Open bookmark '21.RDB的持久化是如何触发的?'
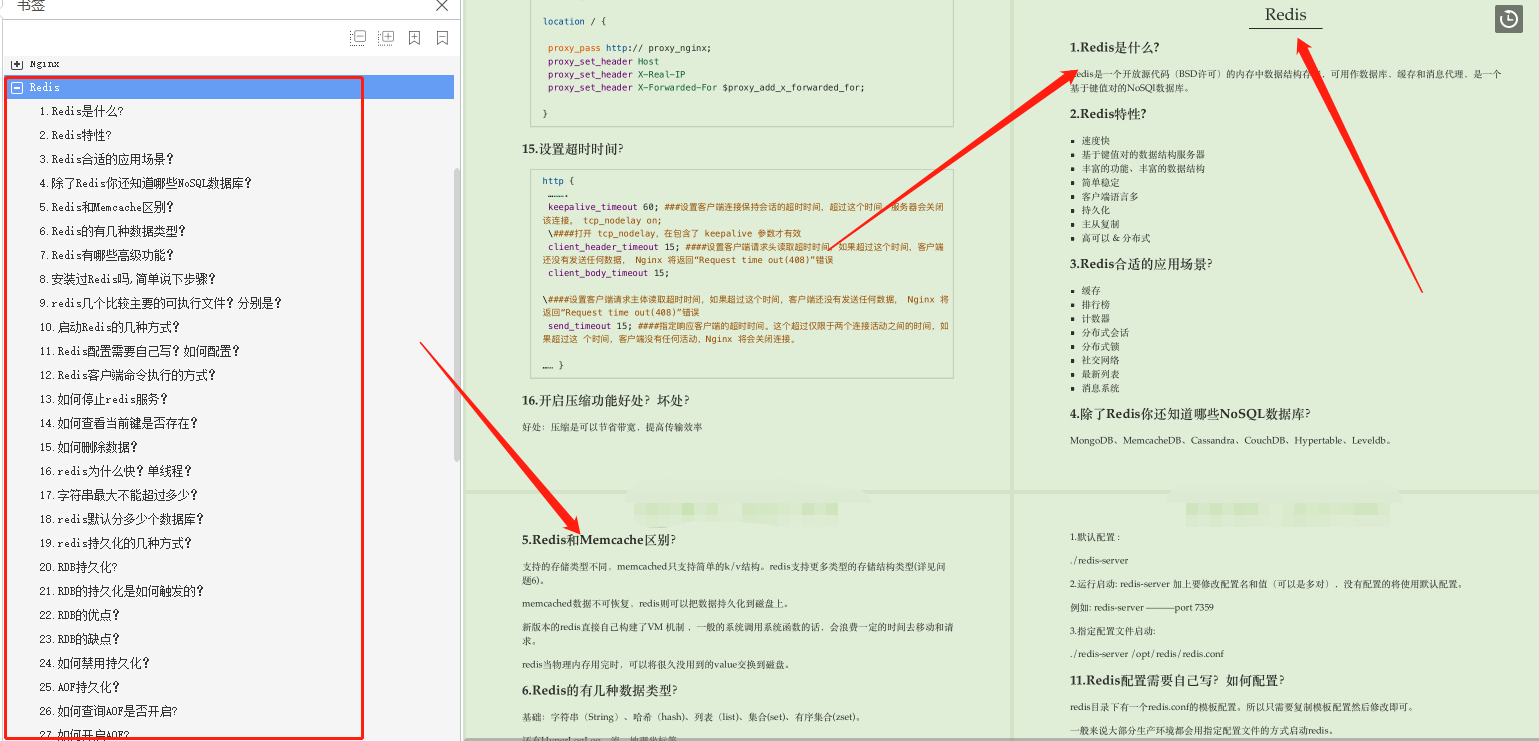This screenshot has width=1539, height=741. (122, 592)
